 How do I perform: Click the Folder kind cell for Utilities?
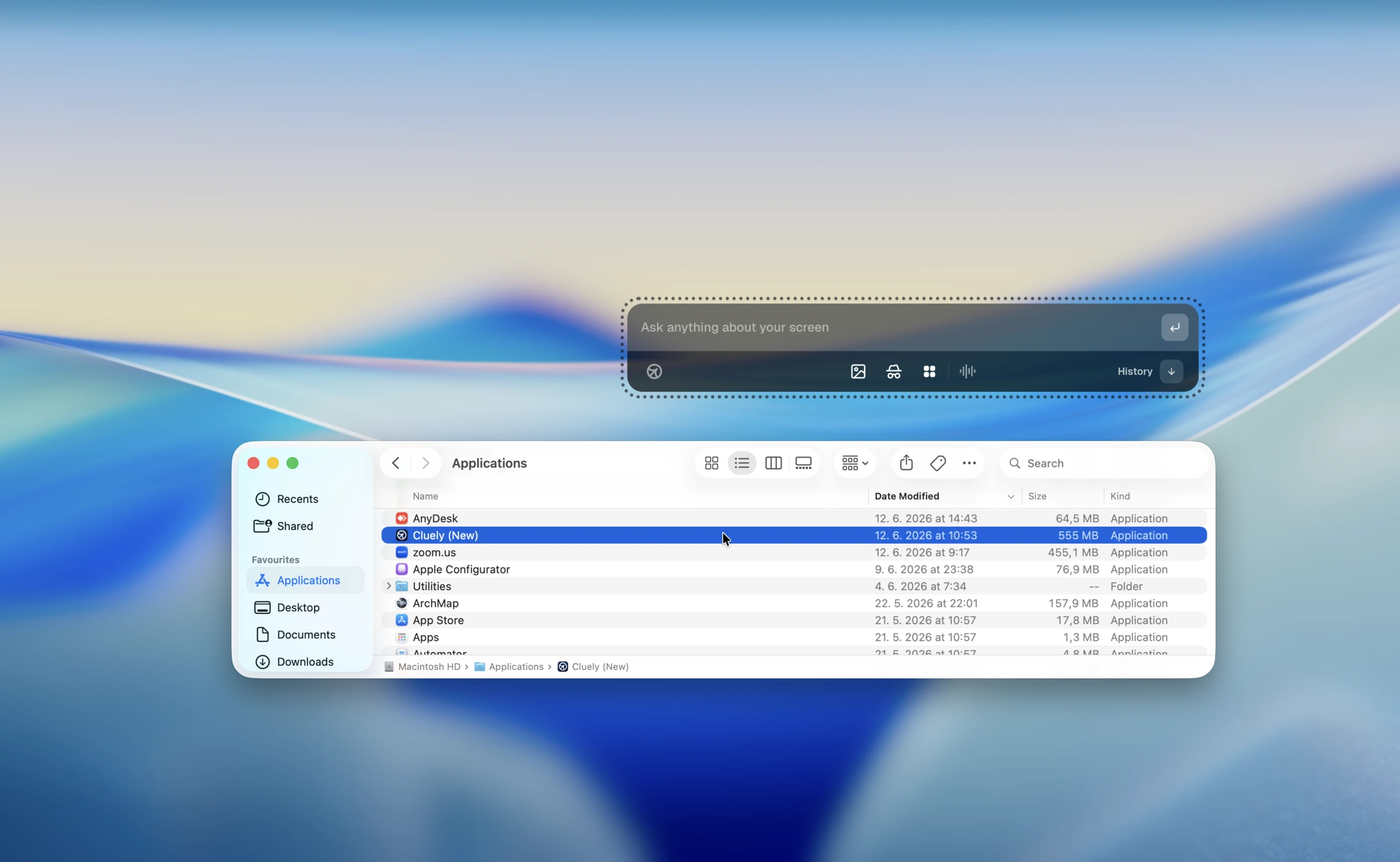point(1126,586)
